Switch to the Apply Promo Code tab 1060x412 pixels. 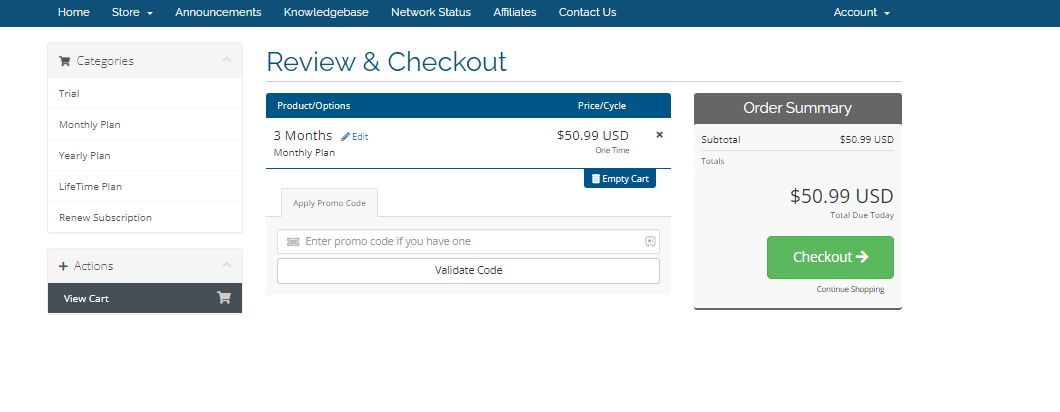click(329, 203)
